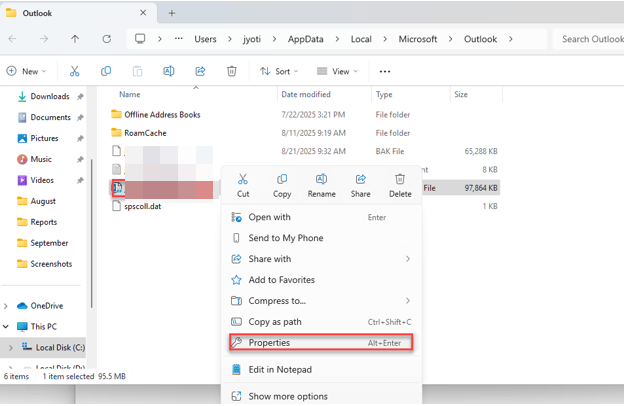Expand the Share with submenu
The width and height of the screenshot is (628, 406).
(320, 259)
